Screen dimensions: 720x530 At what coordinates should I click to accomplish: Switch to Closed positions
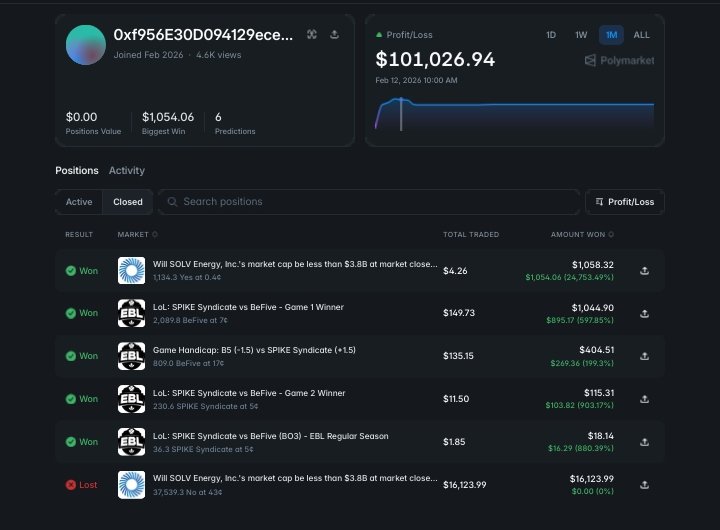pyautogui.click(x=128, y=202)
